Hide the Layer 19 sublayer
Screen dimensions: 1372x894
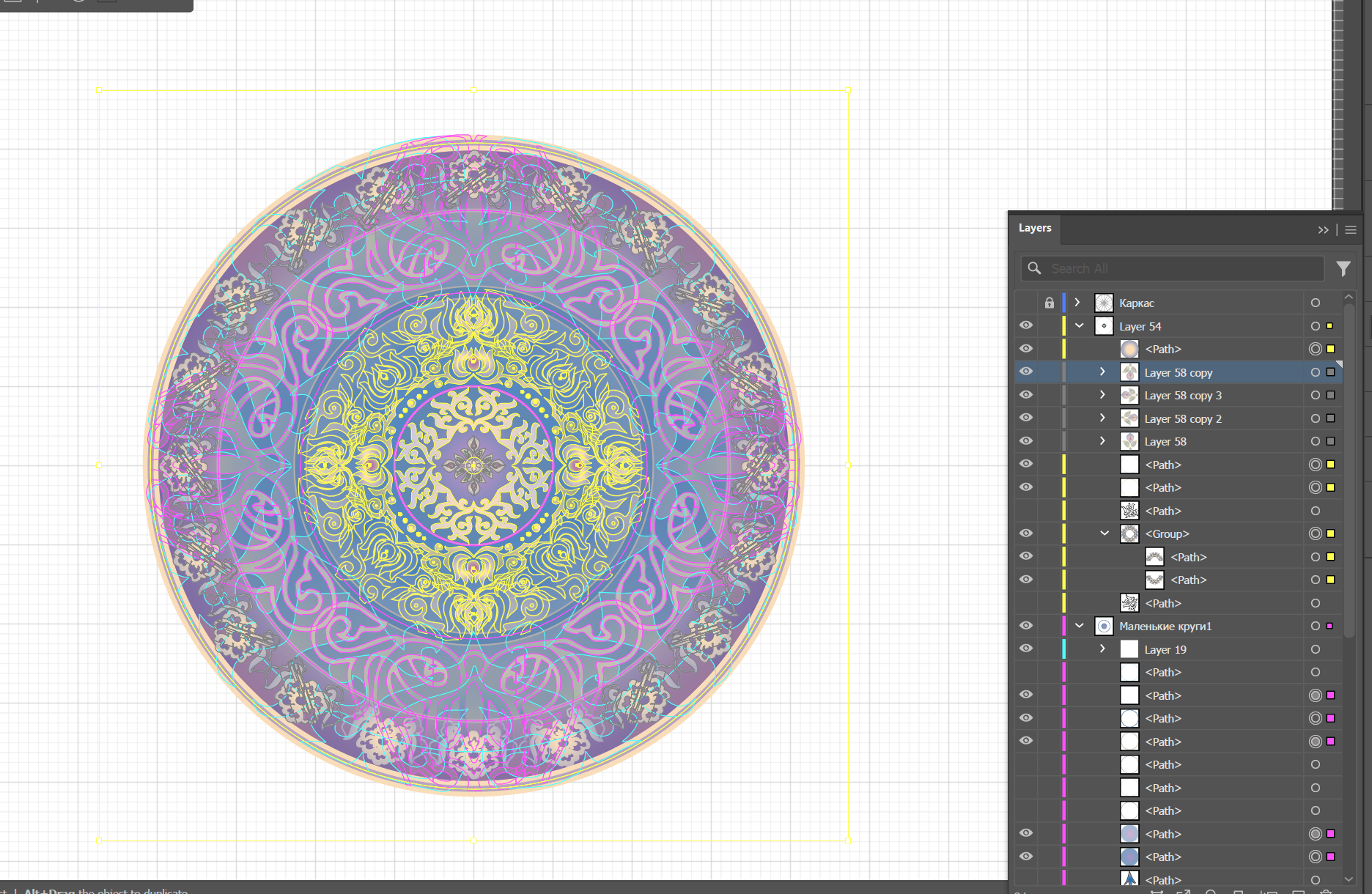pyautogui.click(x=1026, y=649)
